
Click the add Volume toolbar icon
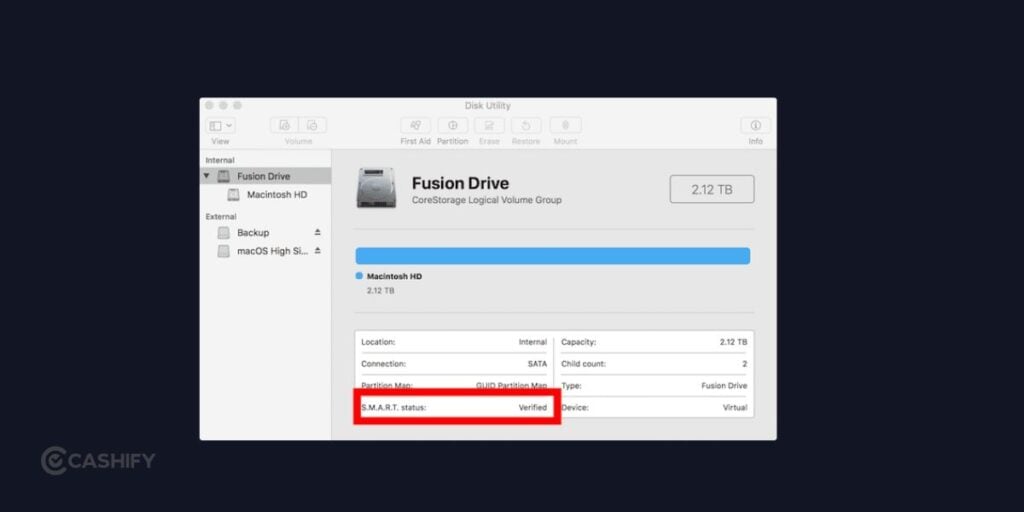[x=284, y=125]
